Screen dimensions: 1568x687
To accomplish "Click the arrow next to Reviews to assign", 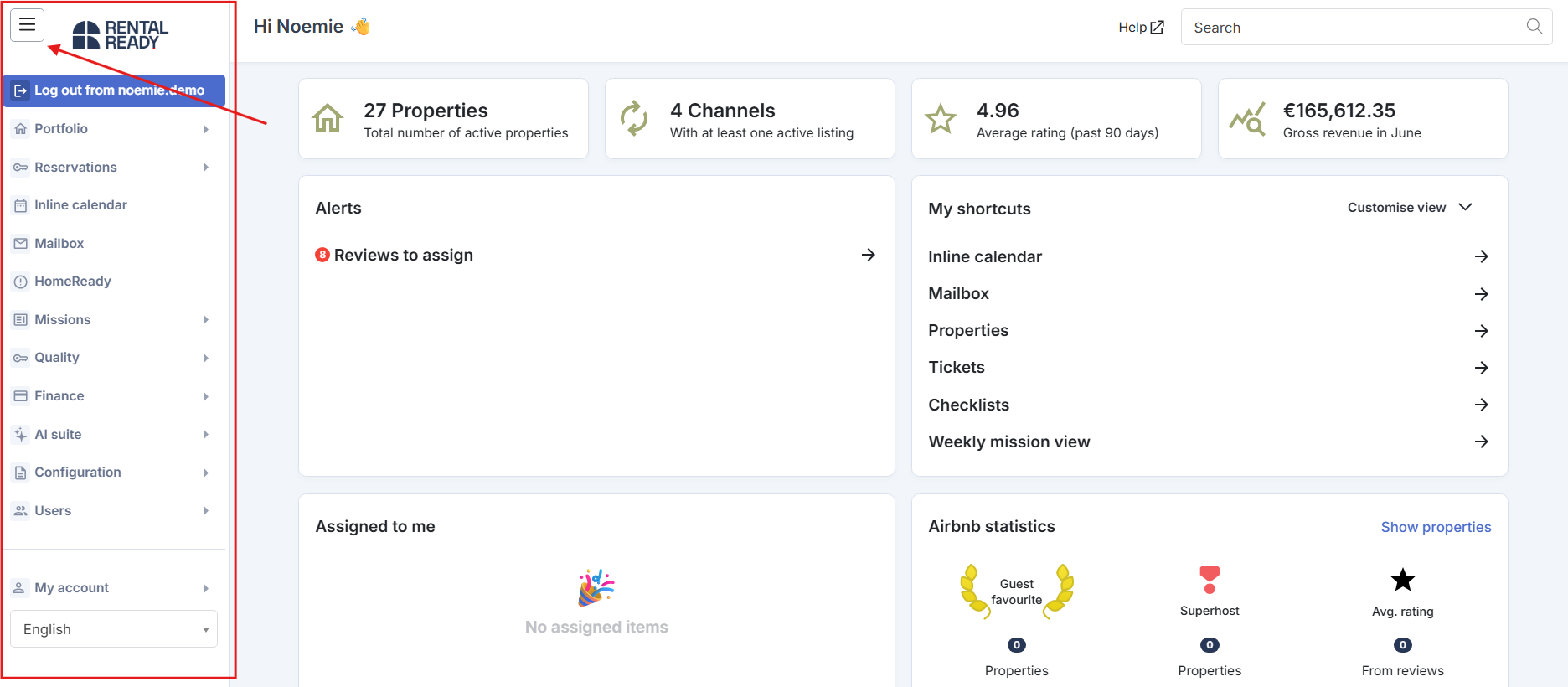I will coord(869,255).
